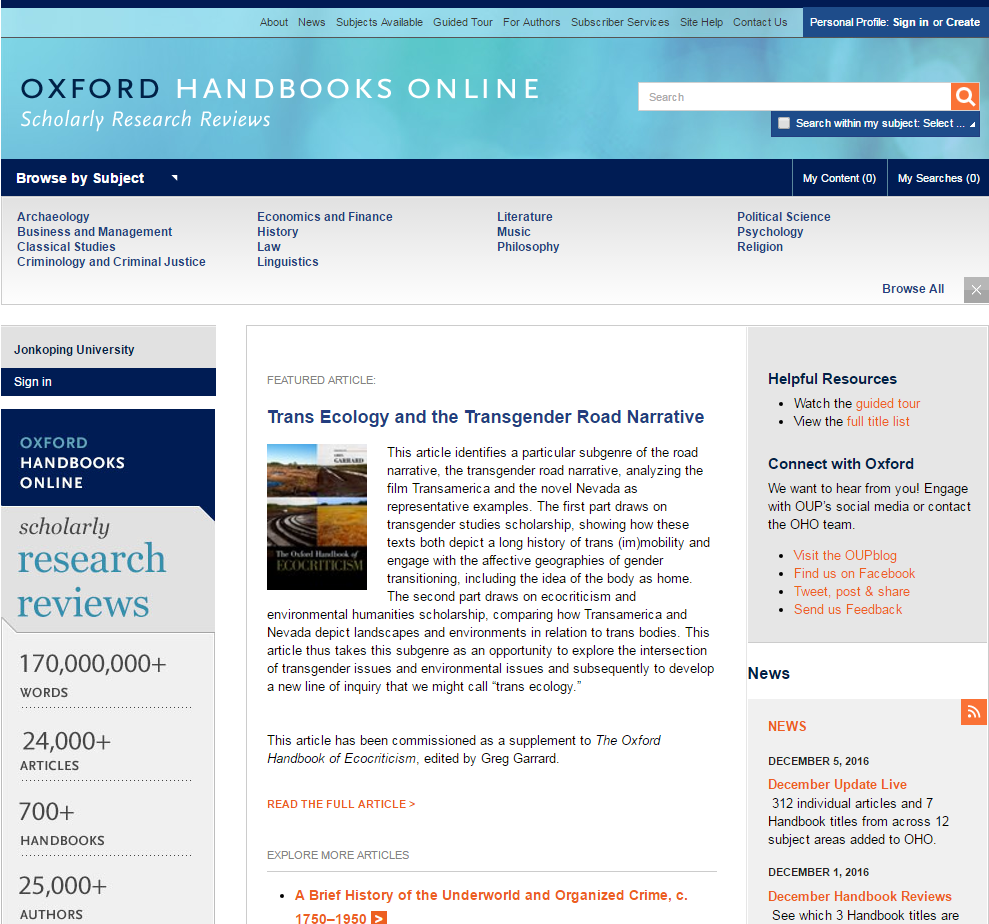This screenshot has width=989, height=924.
Task: Enable Search within my subject
Action: [x=783, y=122]
